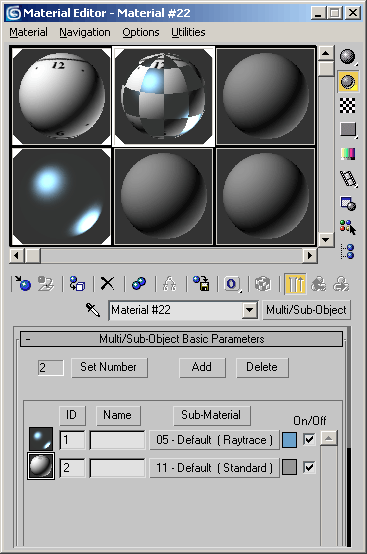Select the clock-face sample sphere slot

[61, 96]
